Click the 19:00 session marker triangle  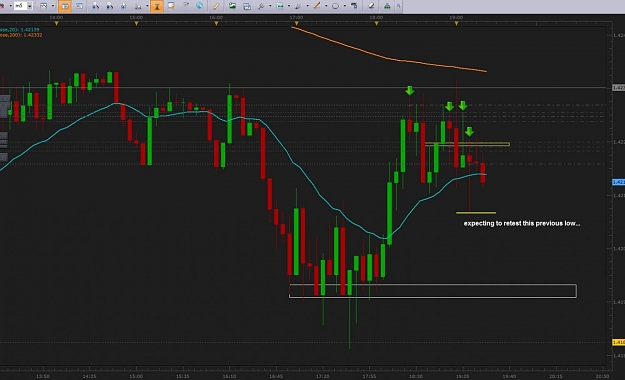(x=456, y=24)
